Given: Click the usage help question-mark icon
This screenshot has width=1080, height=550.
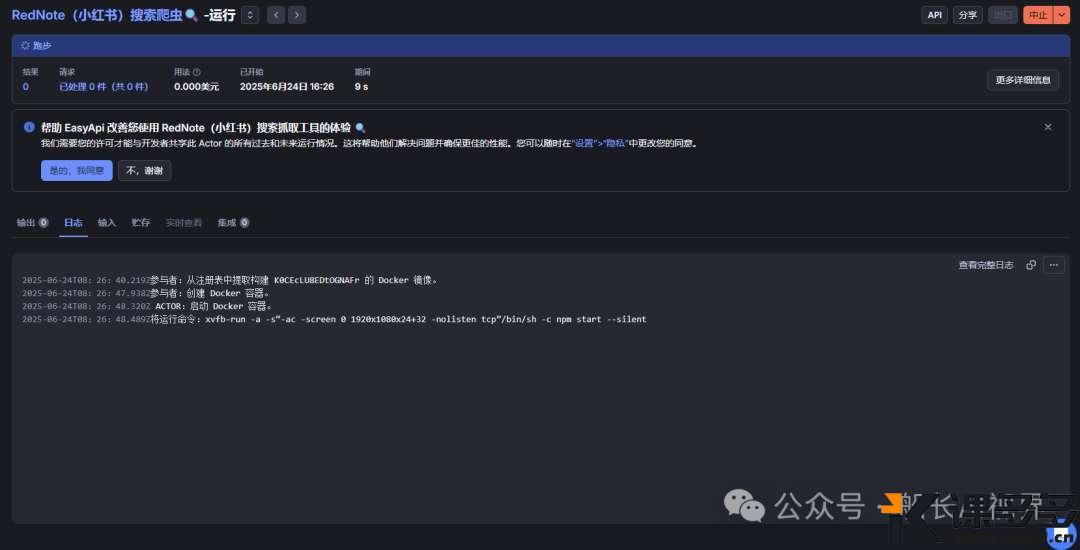Looking at the screenshot, I should coord(196,72).
